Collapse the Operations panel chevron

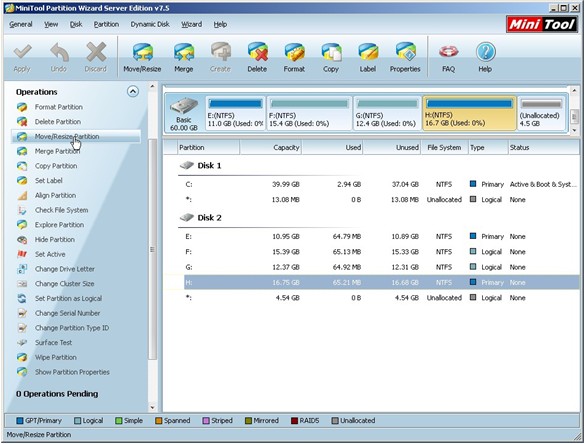point(133,91)
